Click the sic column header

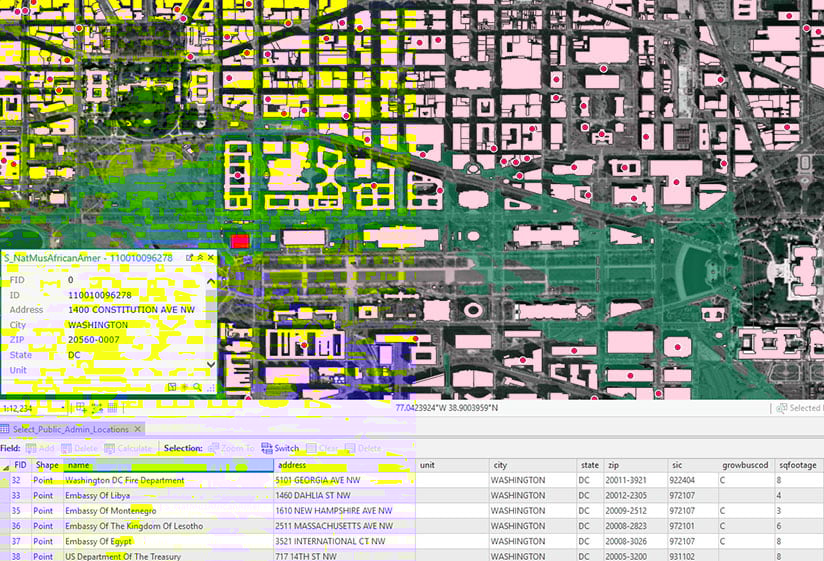pyautogui.click(x=692, y=465)
